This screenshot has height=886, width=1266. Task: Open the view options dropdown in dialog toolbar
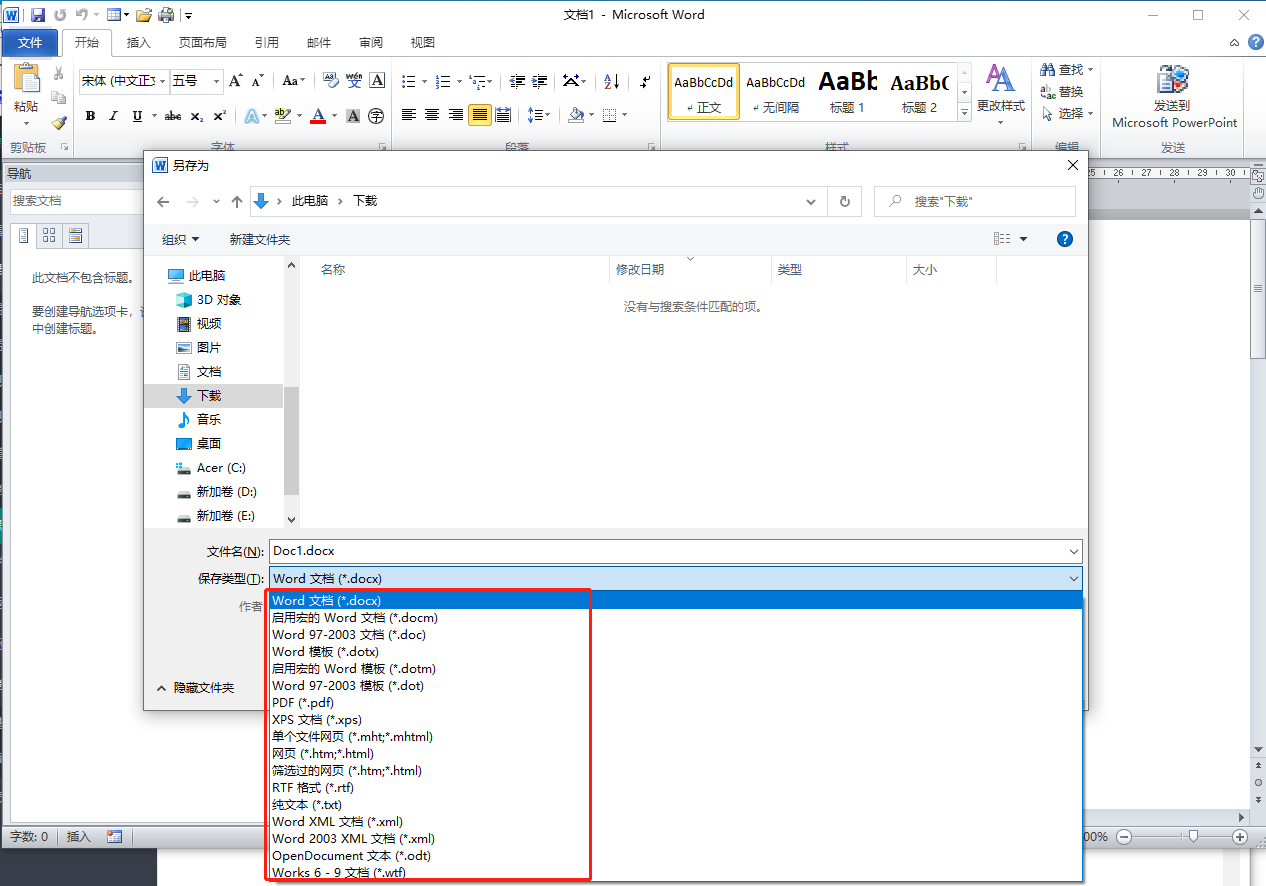(x=1024, y=239)
